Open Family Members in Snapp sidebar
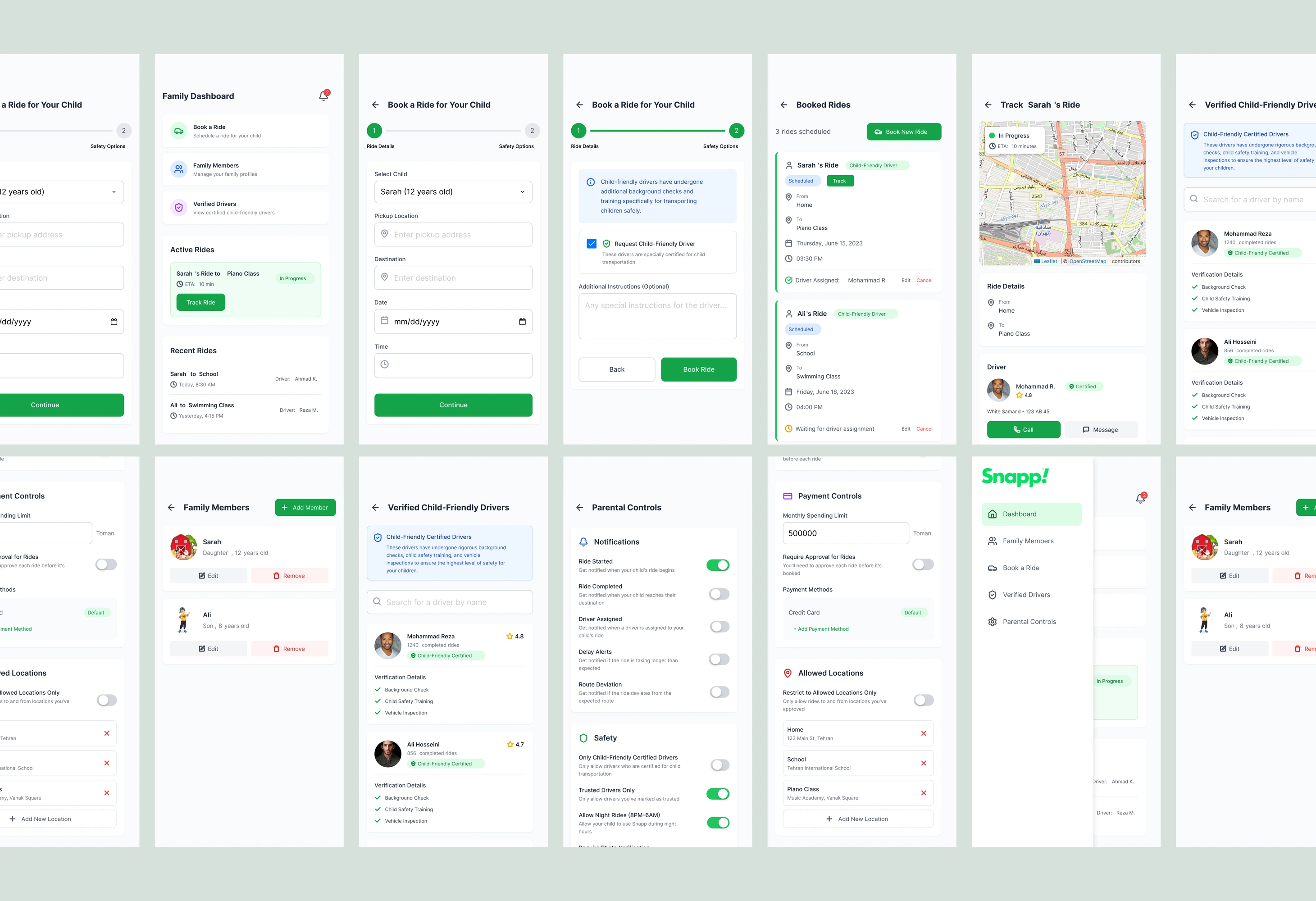1316x901 pixels. (1031, 541)
